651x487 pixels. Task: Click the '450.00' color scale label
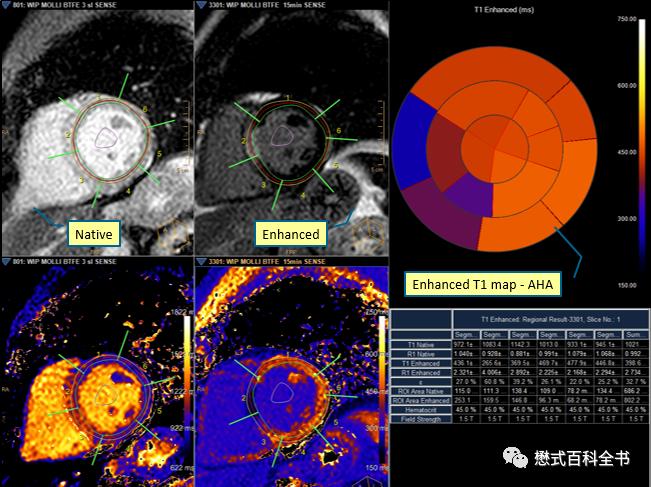627,152
